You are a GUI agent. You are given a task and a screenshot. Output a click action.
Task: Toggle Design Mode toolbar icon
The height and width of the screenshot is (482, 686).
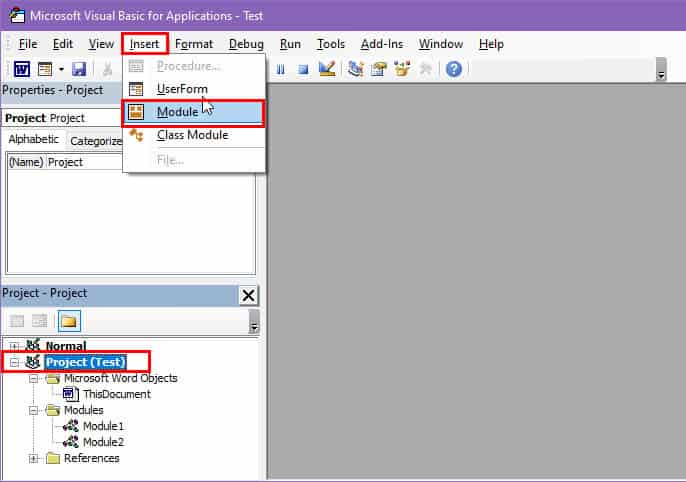[x=327, y=69]
